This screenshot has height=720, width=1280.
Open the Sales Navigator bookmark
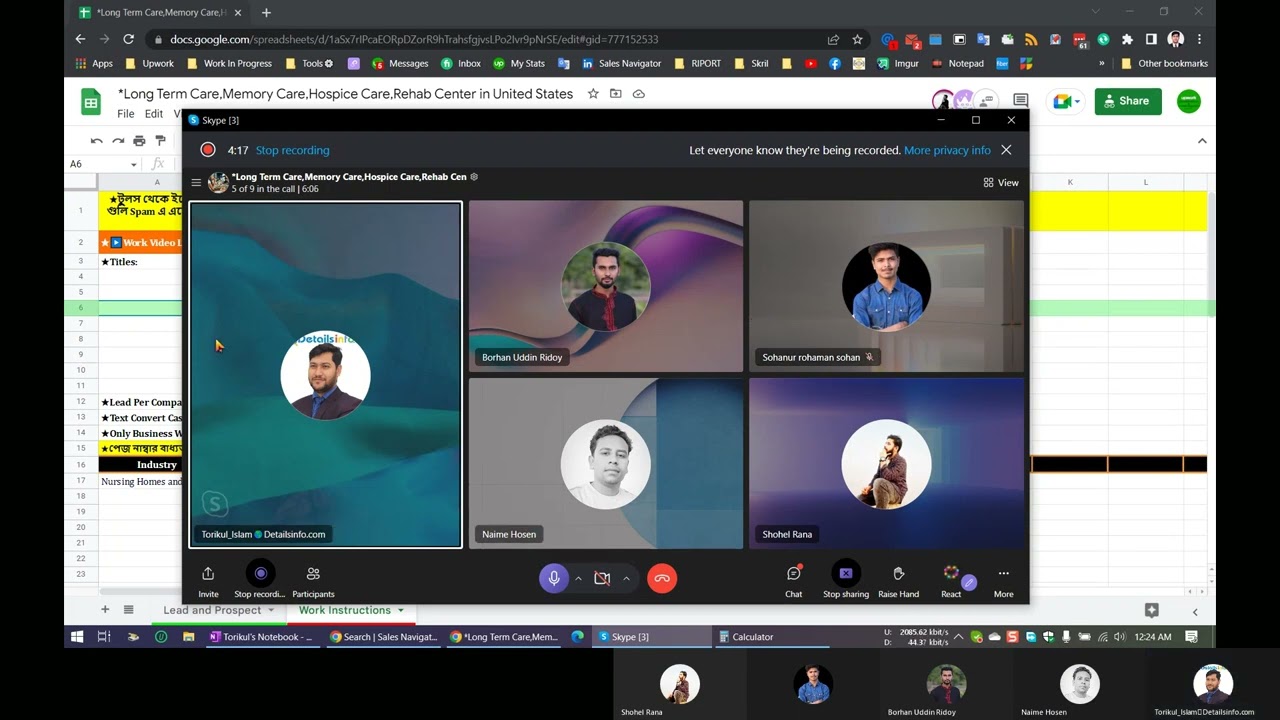pos(621,63)
